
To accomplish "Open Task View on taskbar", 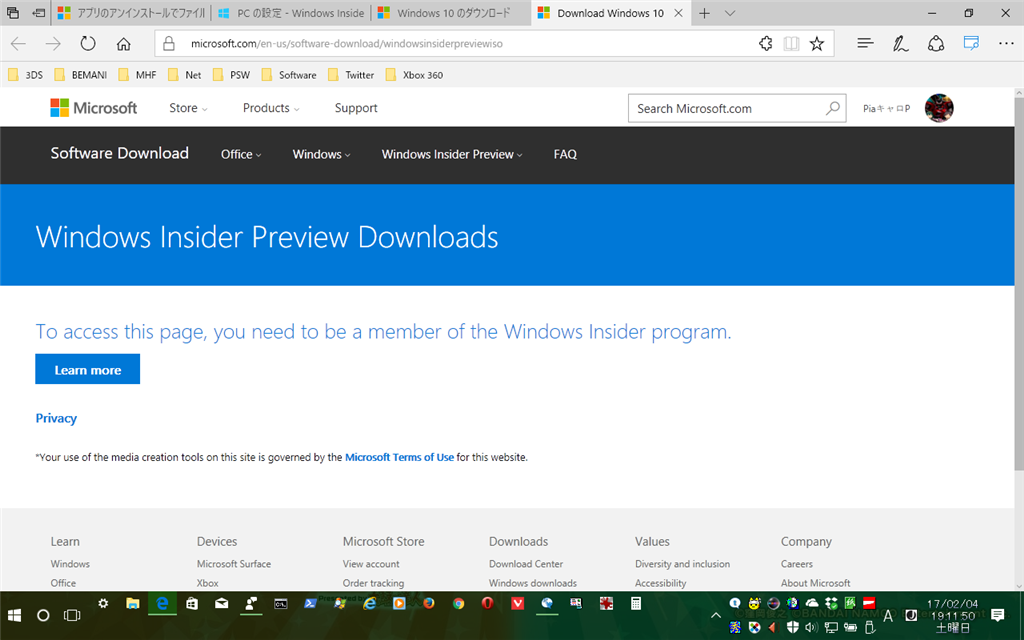I will pyautogui.click(x=72, y=615).
